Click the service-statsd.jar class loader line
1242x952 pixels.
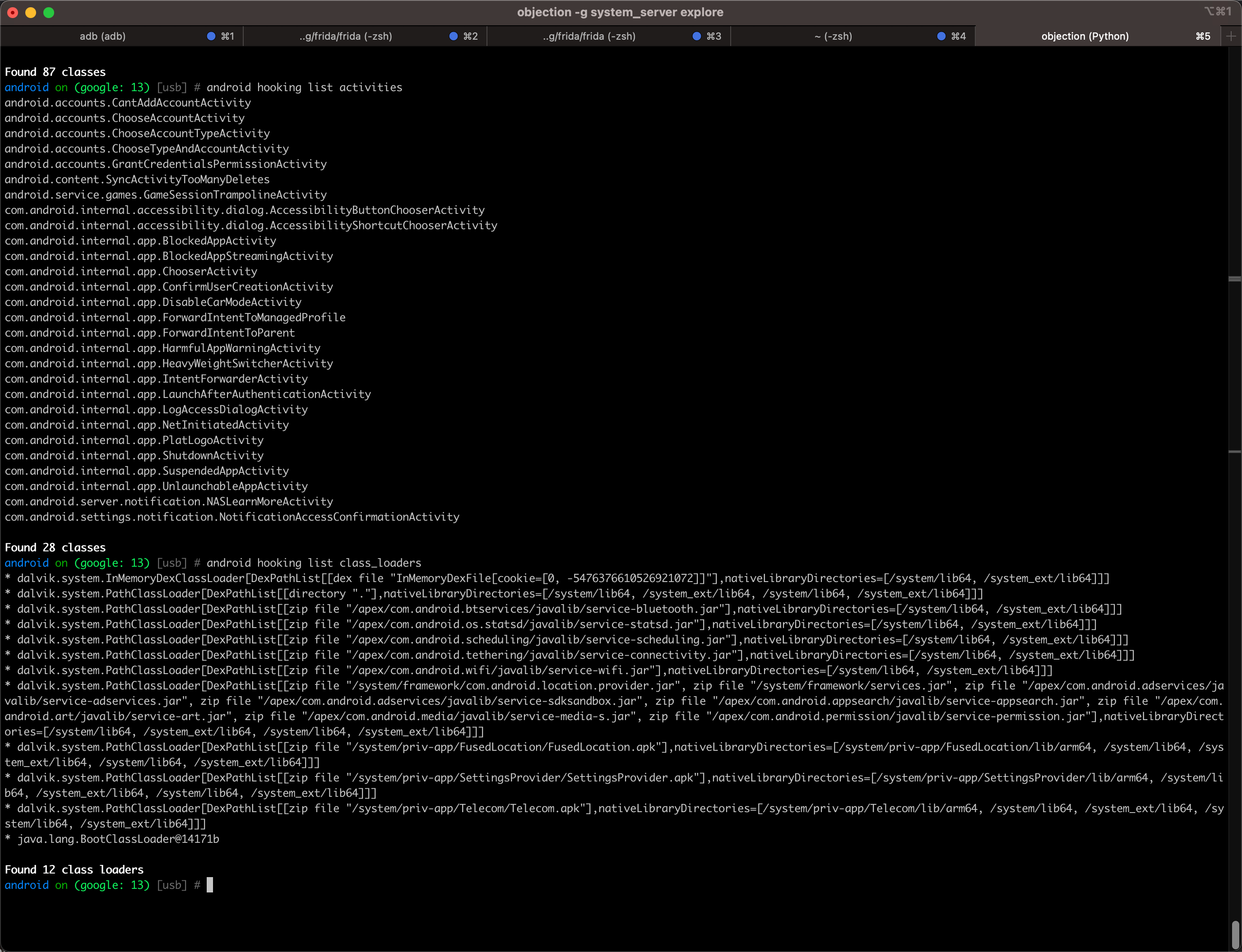click(x=551, y=624)
